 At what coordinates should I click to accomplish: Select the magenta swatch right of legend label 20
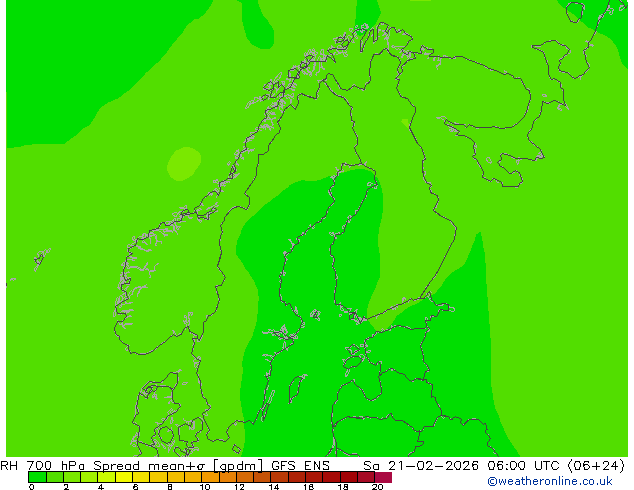click(383, 477)
